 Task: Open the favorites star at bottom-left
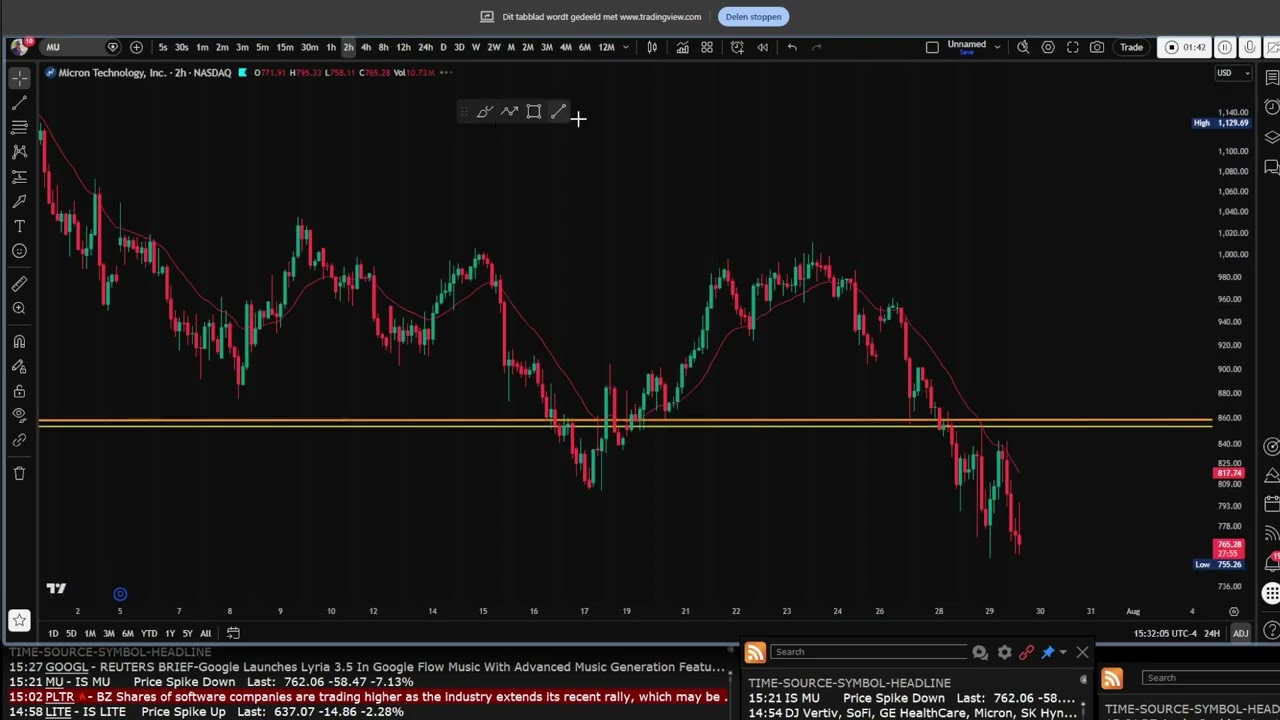pos(19,622)
